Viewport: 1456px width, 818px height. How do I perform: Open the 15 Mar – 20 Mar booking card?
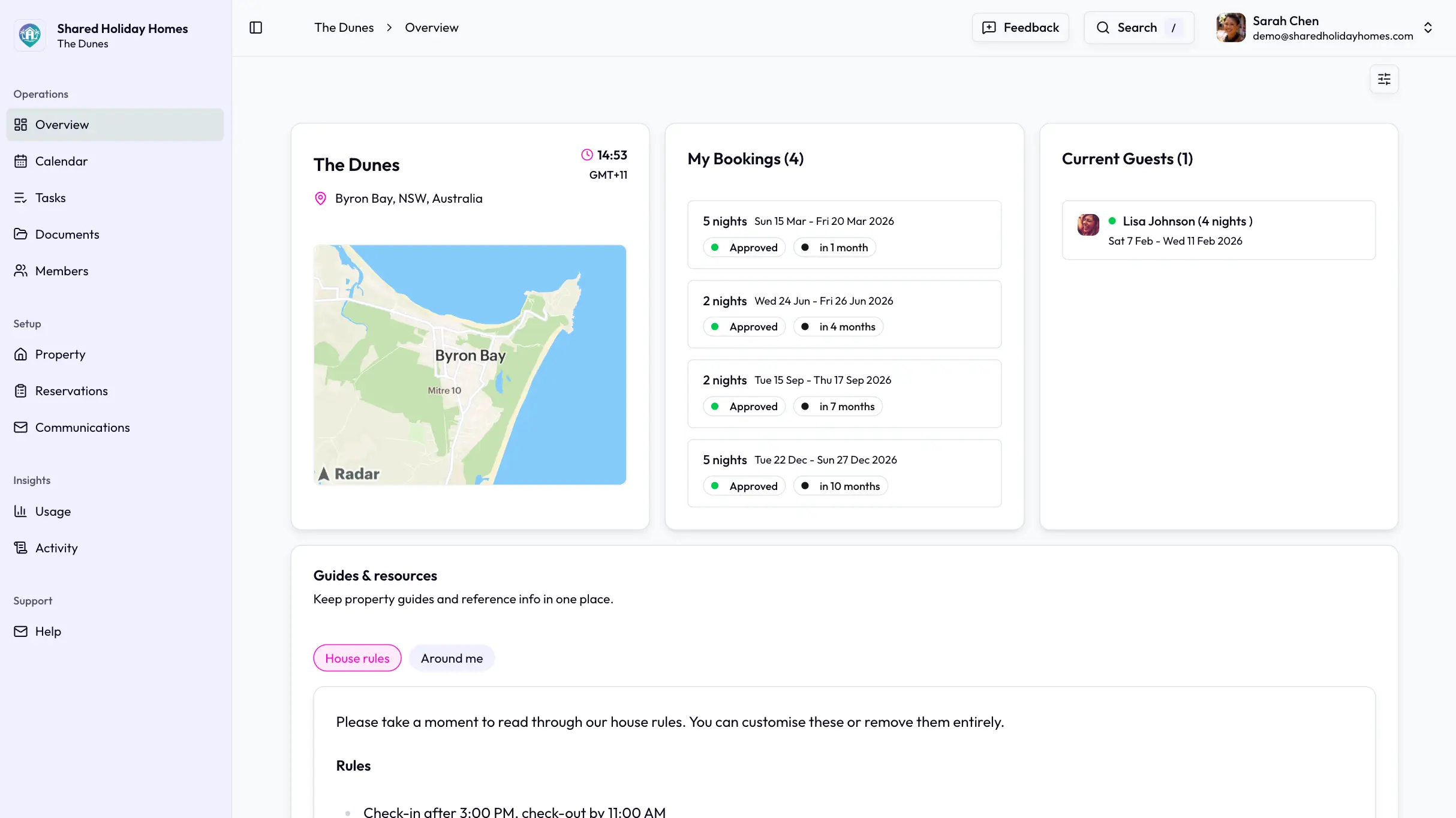844,234
